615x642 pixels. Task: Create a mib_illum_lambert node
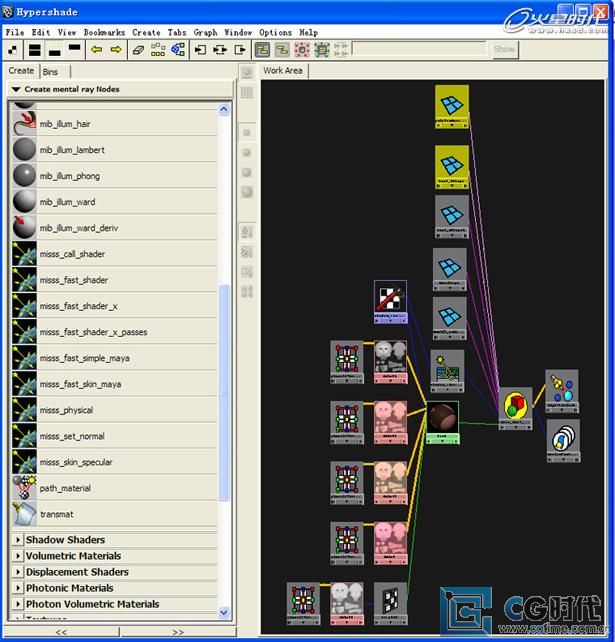tap(115, 150)
